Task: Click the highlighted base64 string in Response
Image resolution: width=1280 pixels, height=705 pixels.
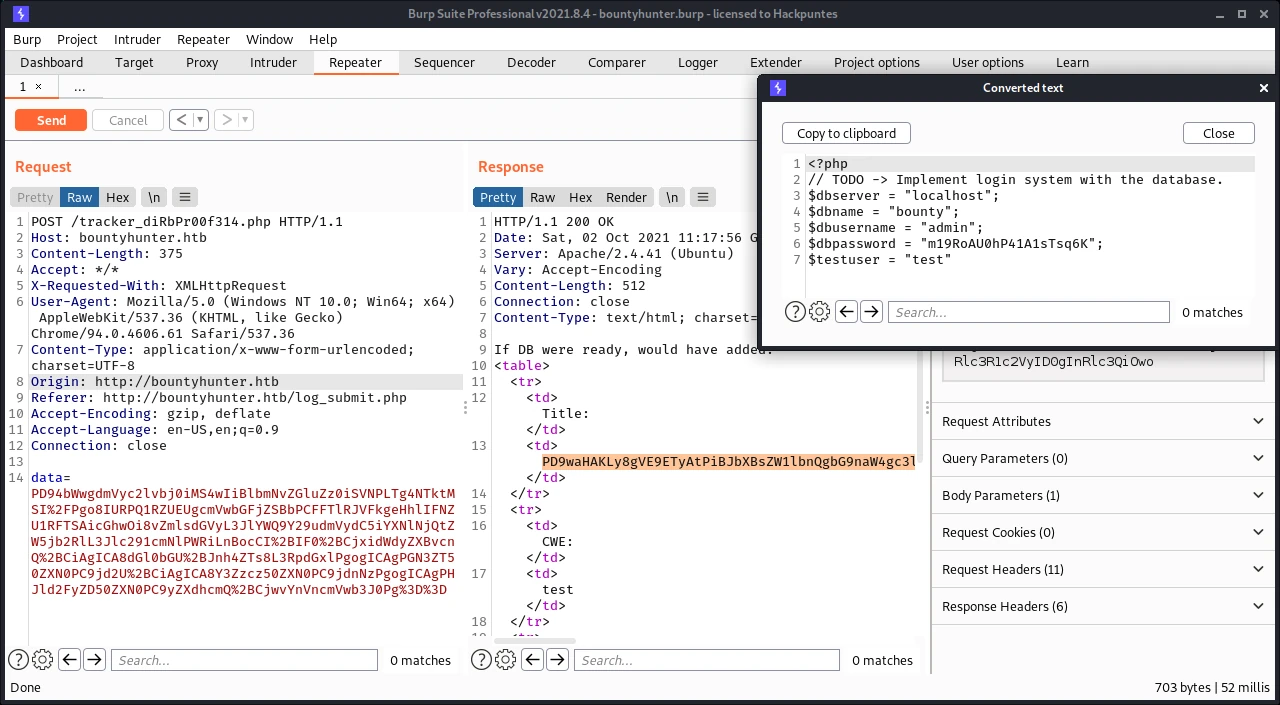Action: tap(728, 462)
